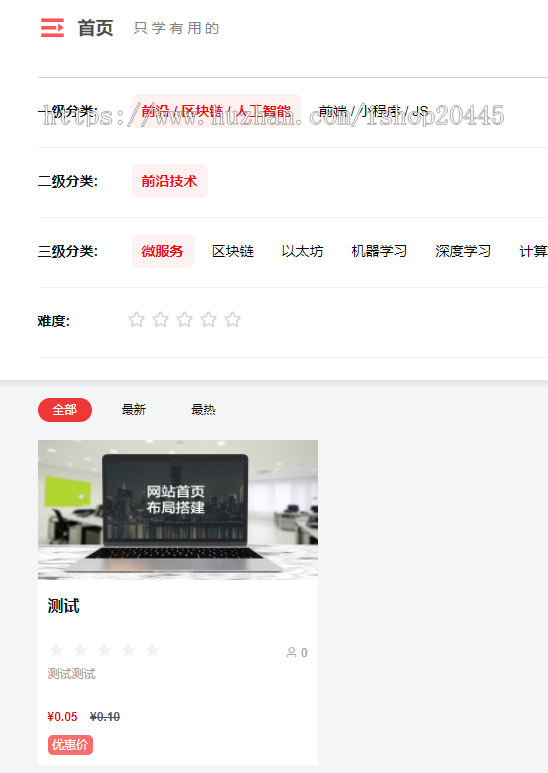The height and width of the screenshot is (773, 548).
Task: Choose 机器学习 third-level category
Action: 379,251
